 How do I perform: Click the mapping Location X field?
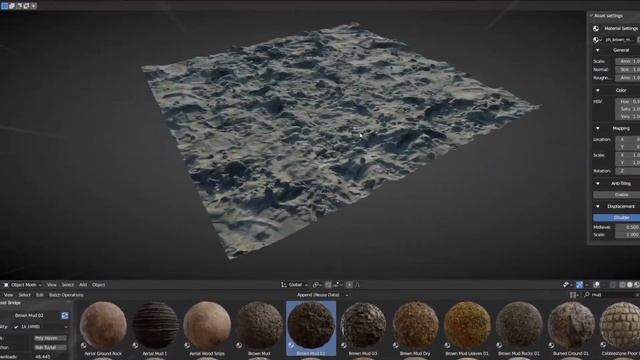(x=628, y=139)
